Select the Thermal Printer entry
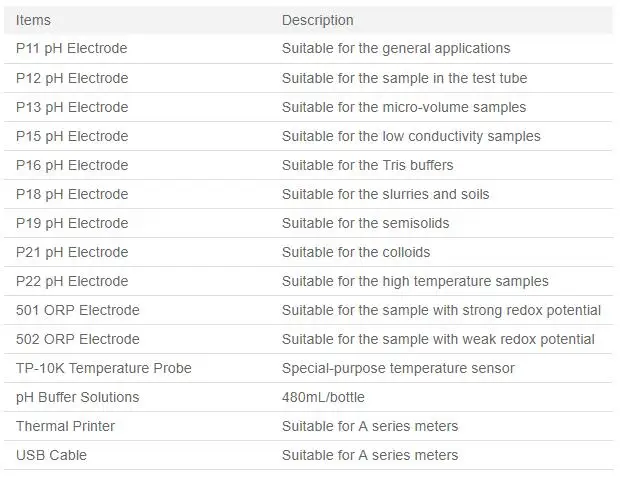Screen dimensions: 620x481 coord(65,426)
